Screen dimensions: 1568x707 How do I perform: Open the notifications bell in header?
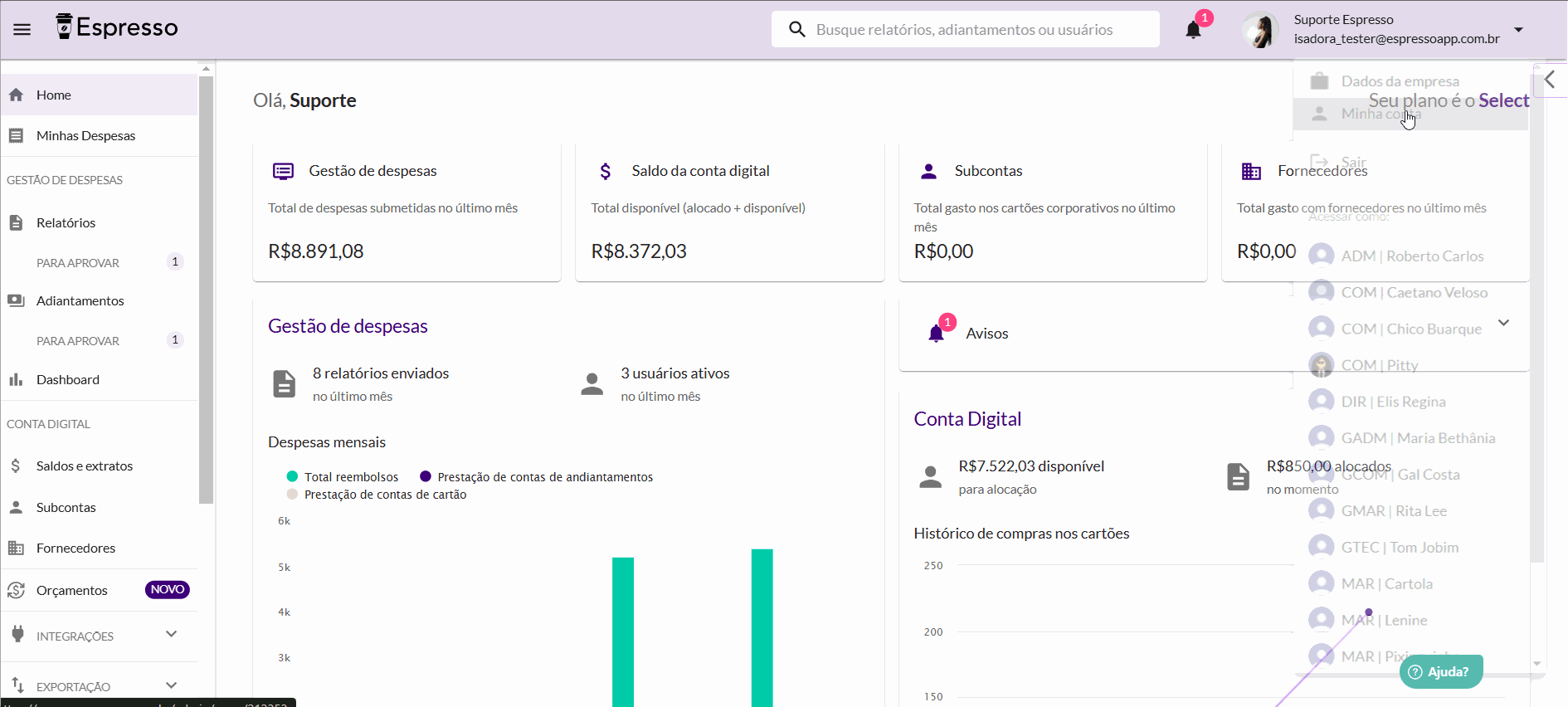pos(1193,30)
